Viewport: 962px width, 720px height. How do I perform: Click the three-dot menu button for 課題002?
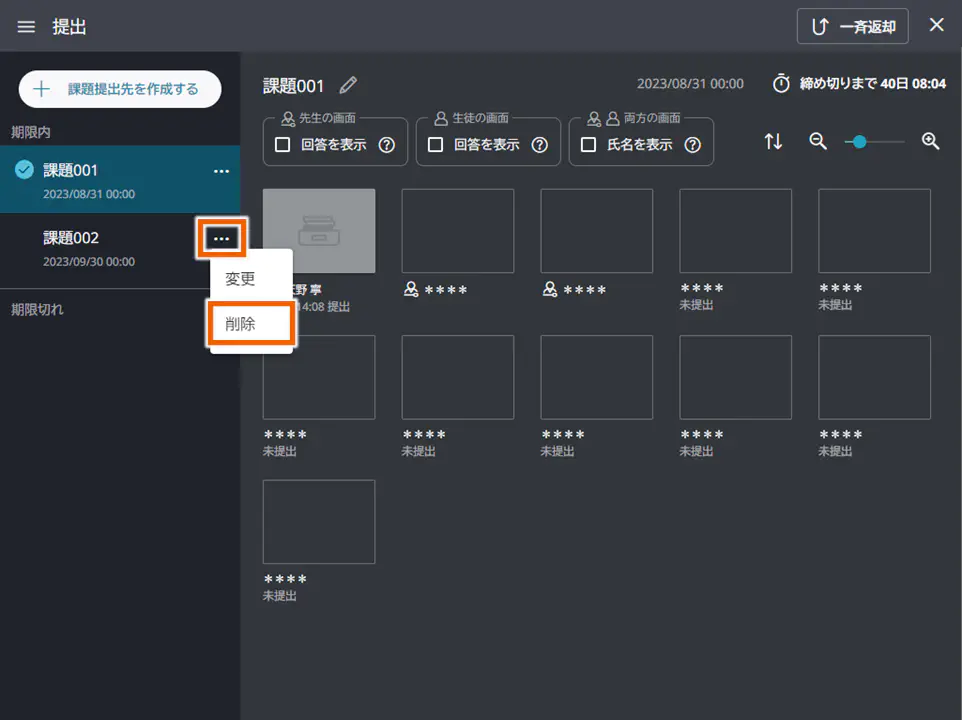(x=222, y=239)
